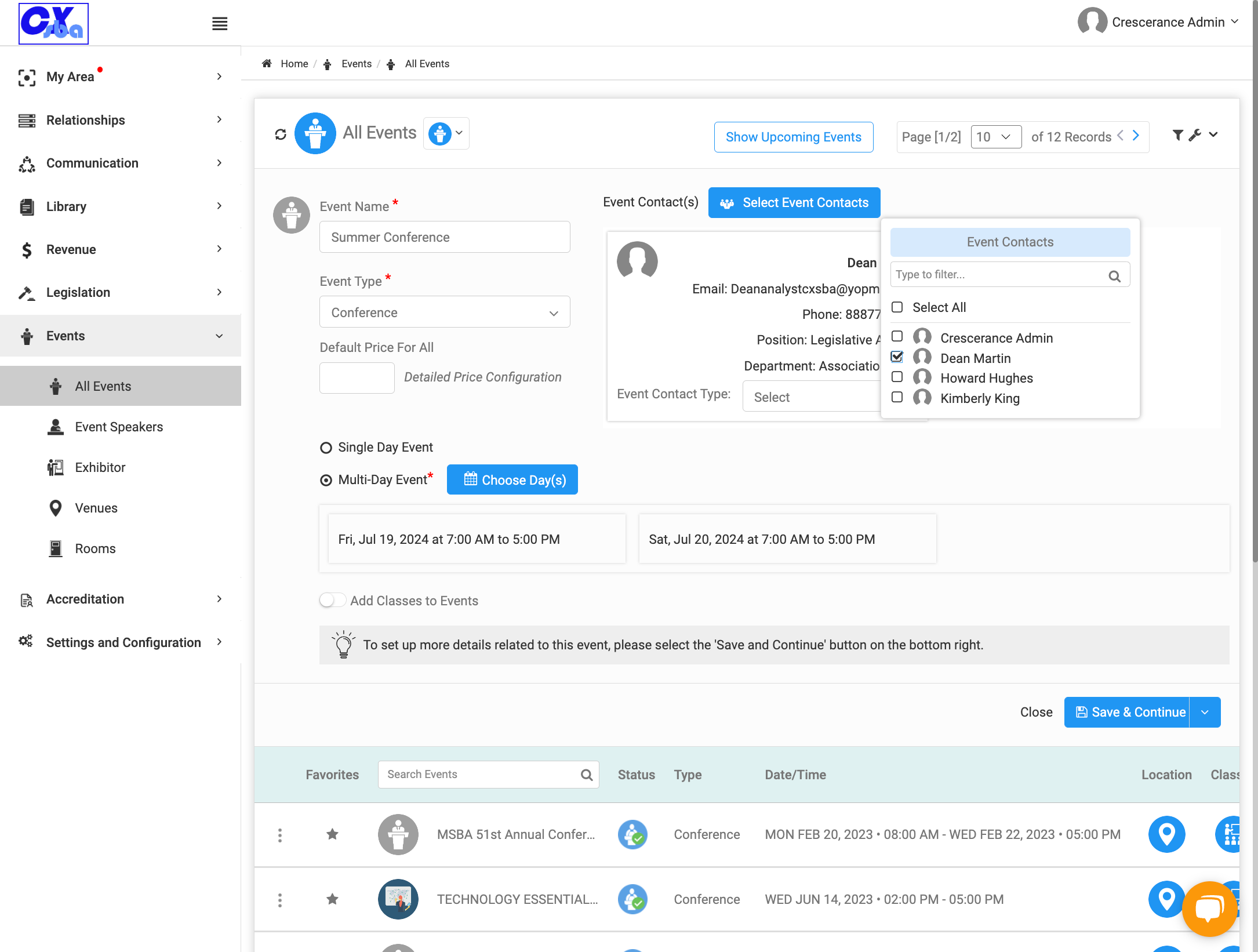Click the Event Name input field

[x=445, y=237]
